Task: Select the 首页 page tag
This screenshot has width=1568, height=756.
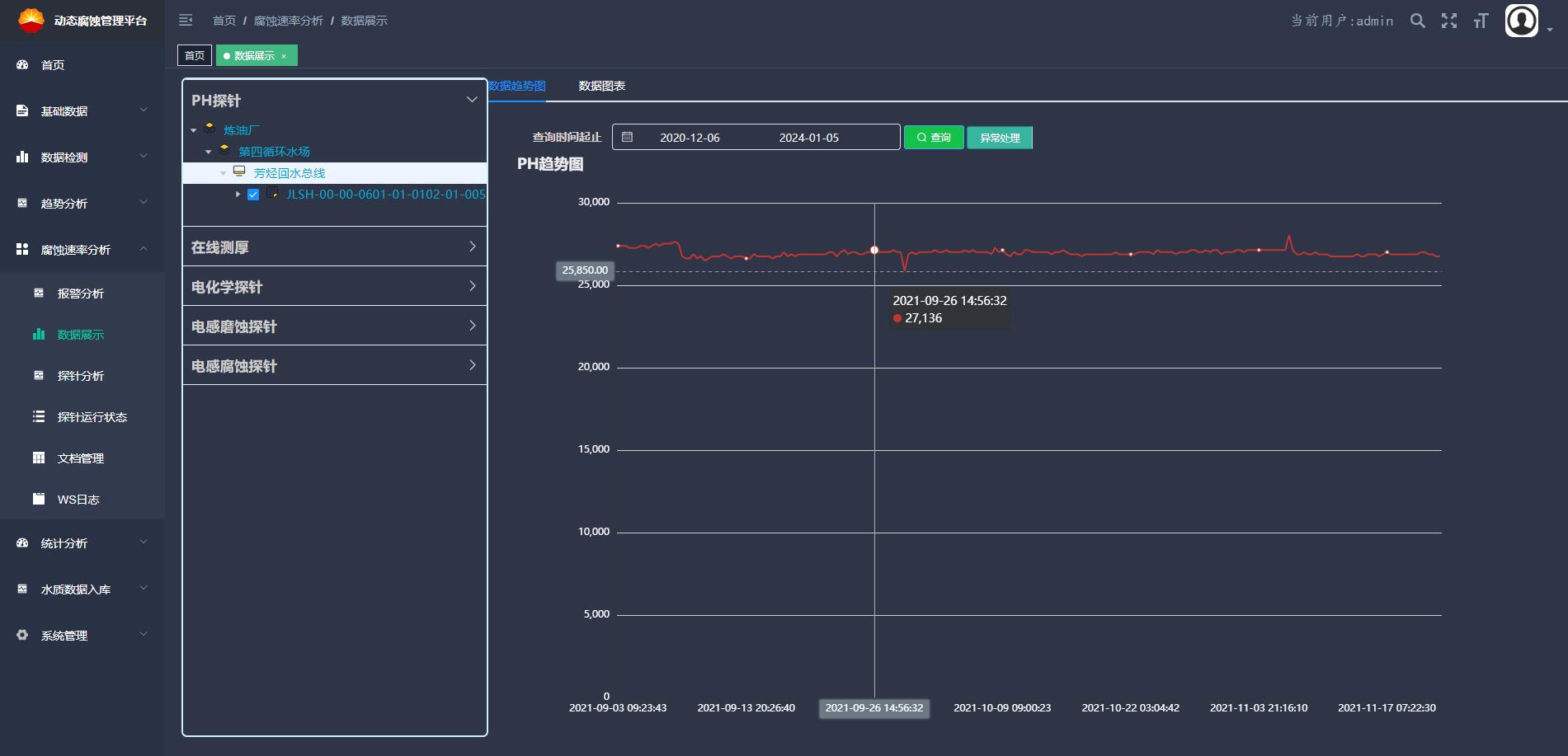Action: [195, 55]
